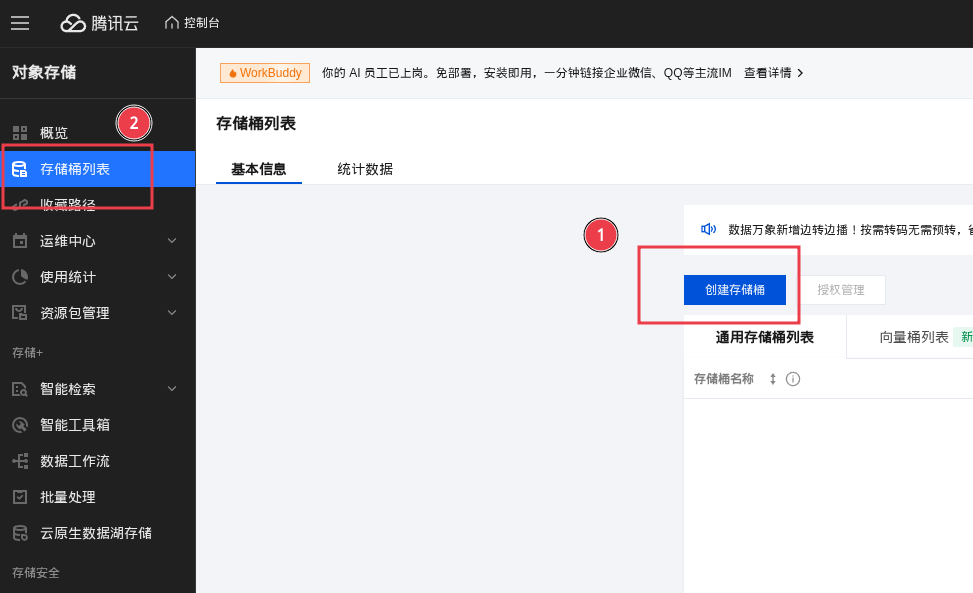Click the WorkBuddy flame icon
The width and height of the screenshot is (973, 593).
coord(233,73)
